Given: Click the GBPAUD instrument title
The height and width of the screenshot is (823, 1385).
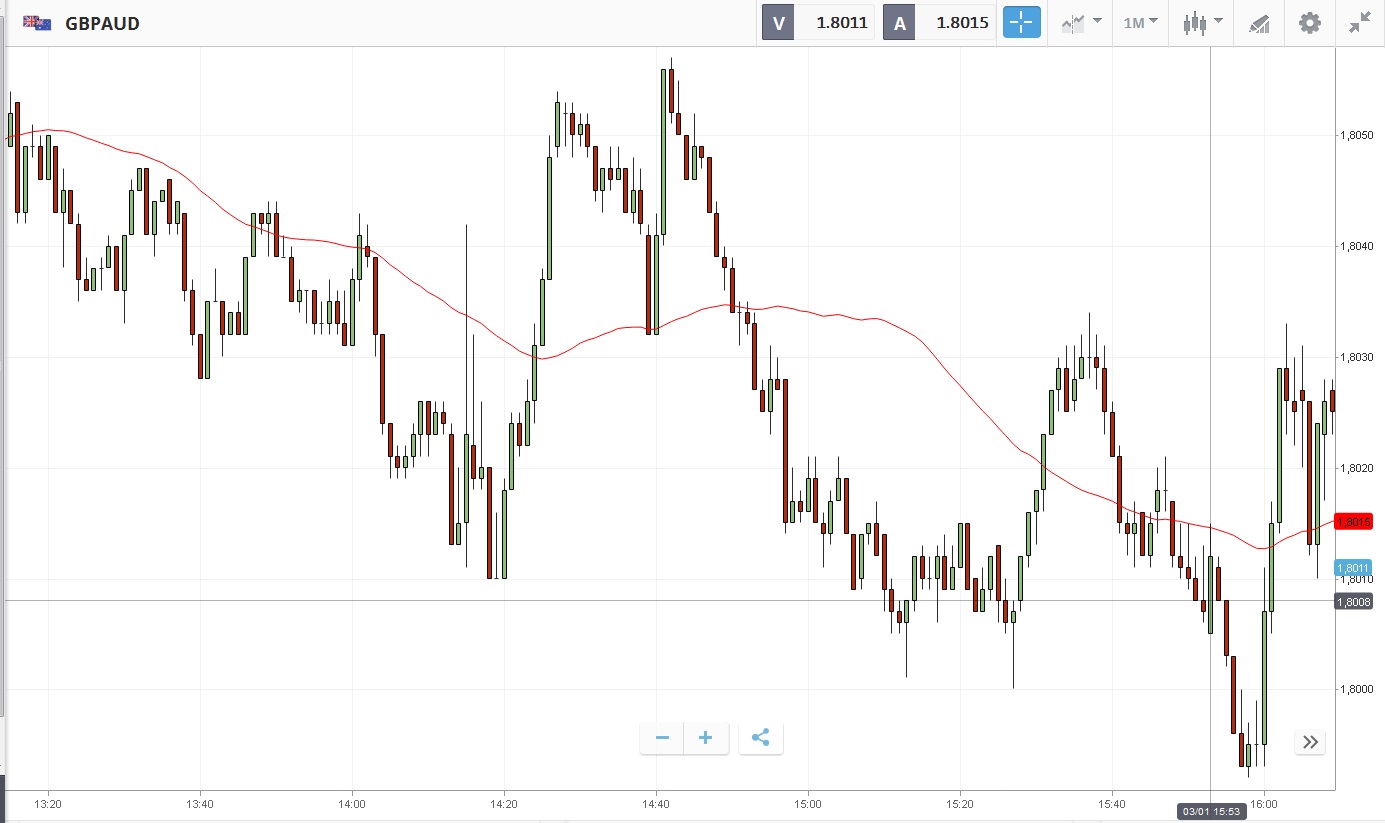Looking at the screenshot, I should (102, 23).
